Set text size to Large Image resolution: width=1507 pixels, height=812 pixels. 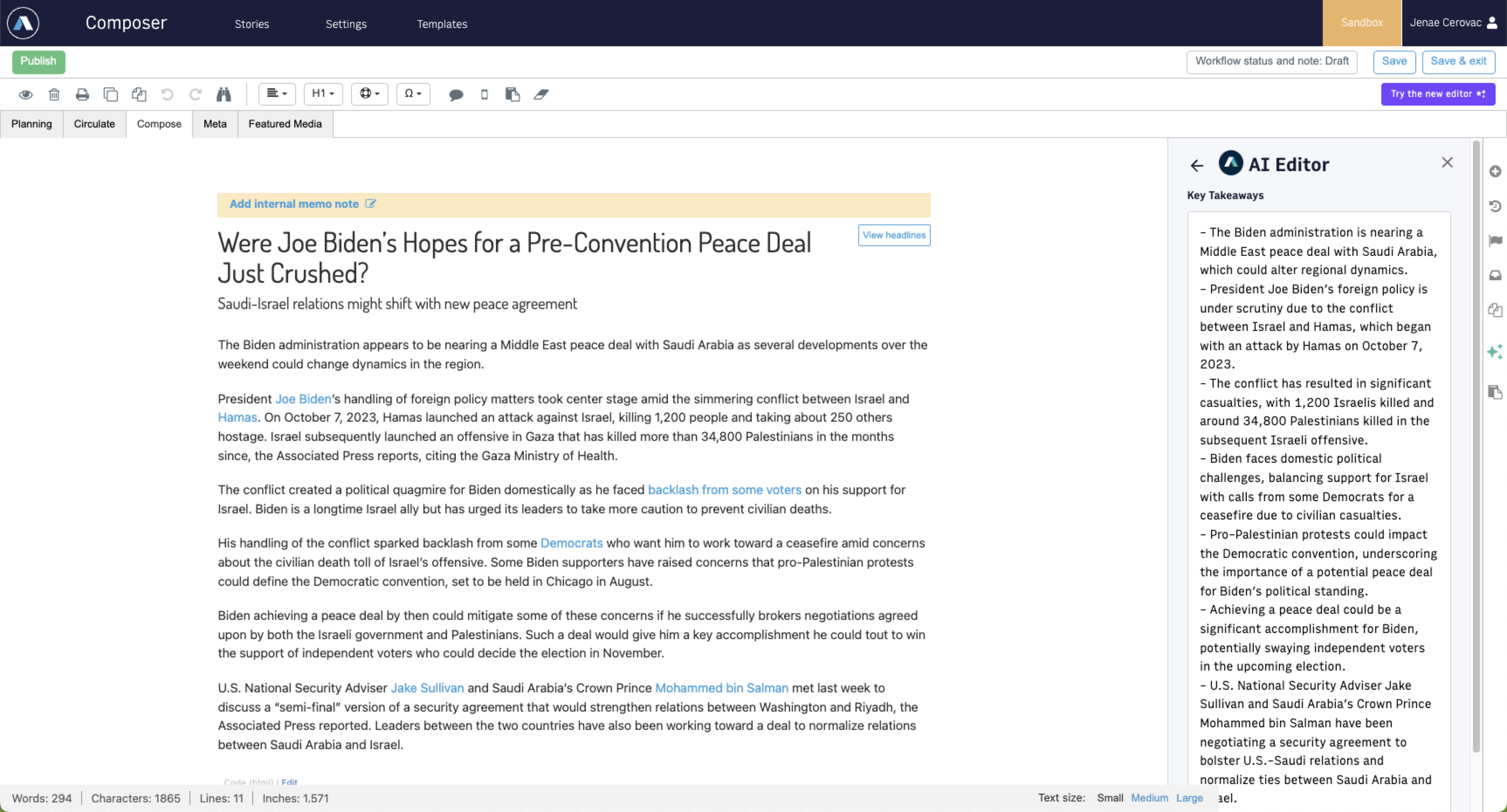pyautogui.click(x=1189, y=798)
